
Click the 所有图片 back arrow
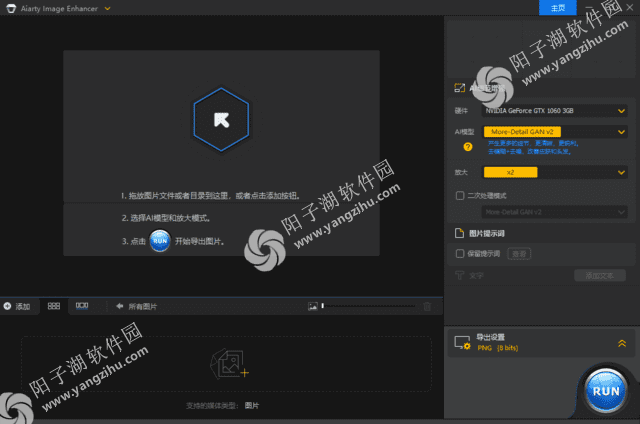pyautogui.click(x=120, y=306)
